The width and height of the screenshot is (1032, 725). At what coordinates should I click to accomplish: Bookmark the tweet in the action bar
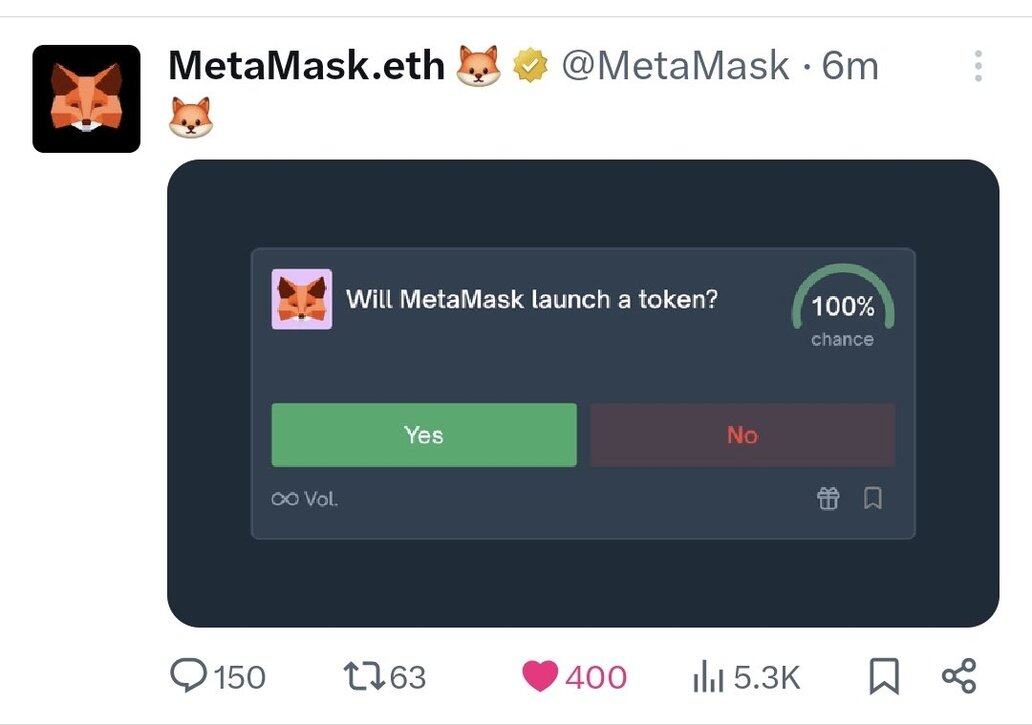(x=884, y=676)
